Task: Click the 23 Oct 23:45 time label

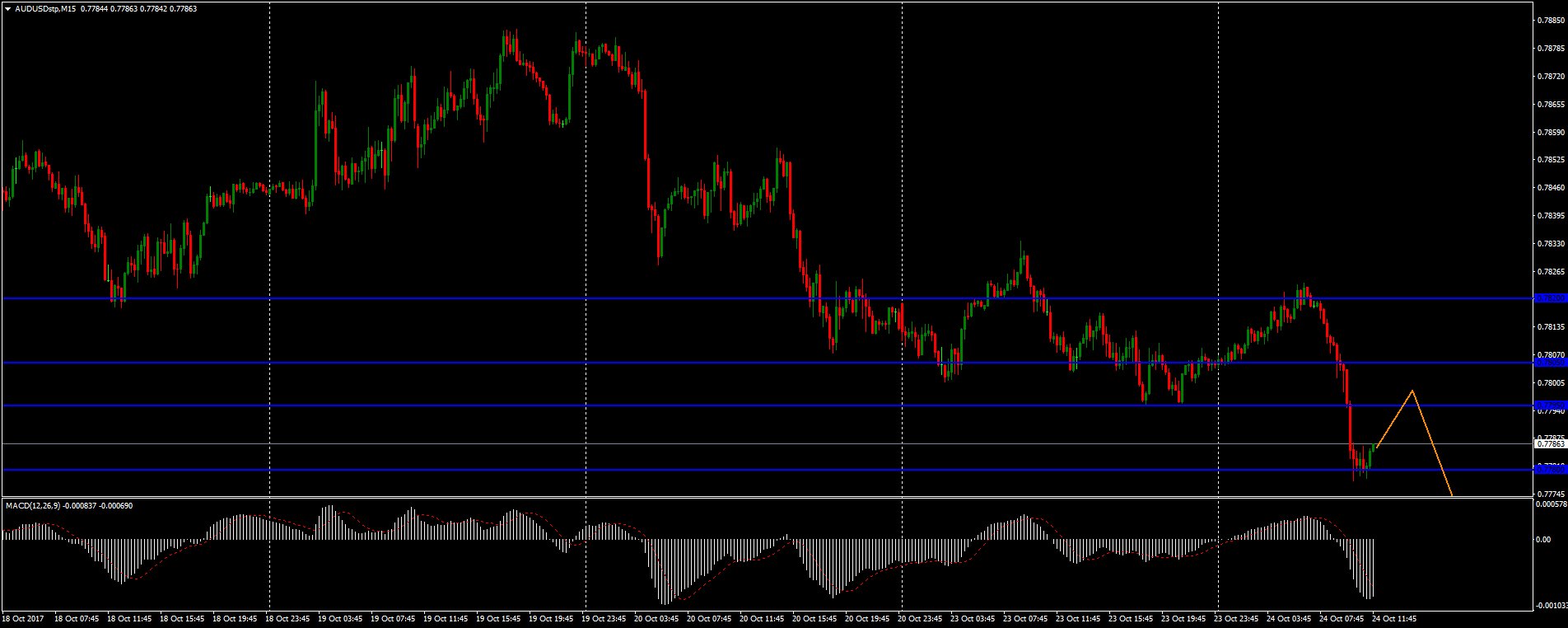Action: (1235, 618)
